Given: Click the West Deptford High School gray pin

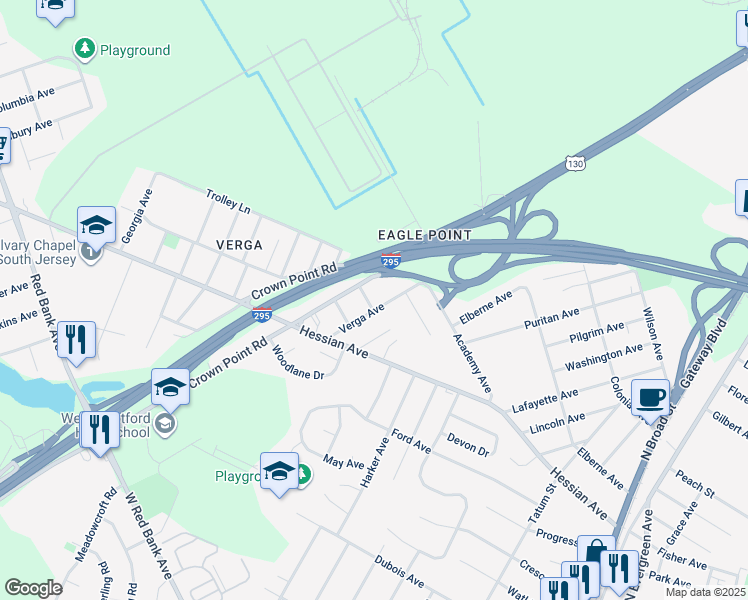Looking at the screenshot, I should [x=165, y=424].
